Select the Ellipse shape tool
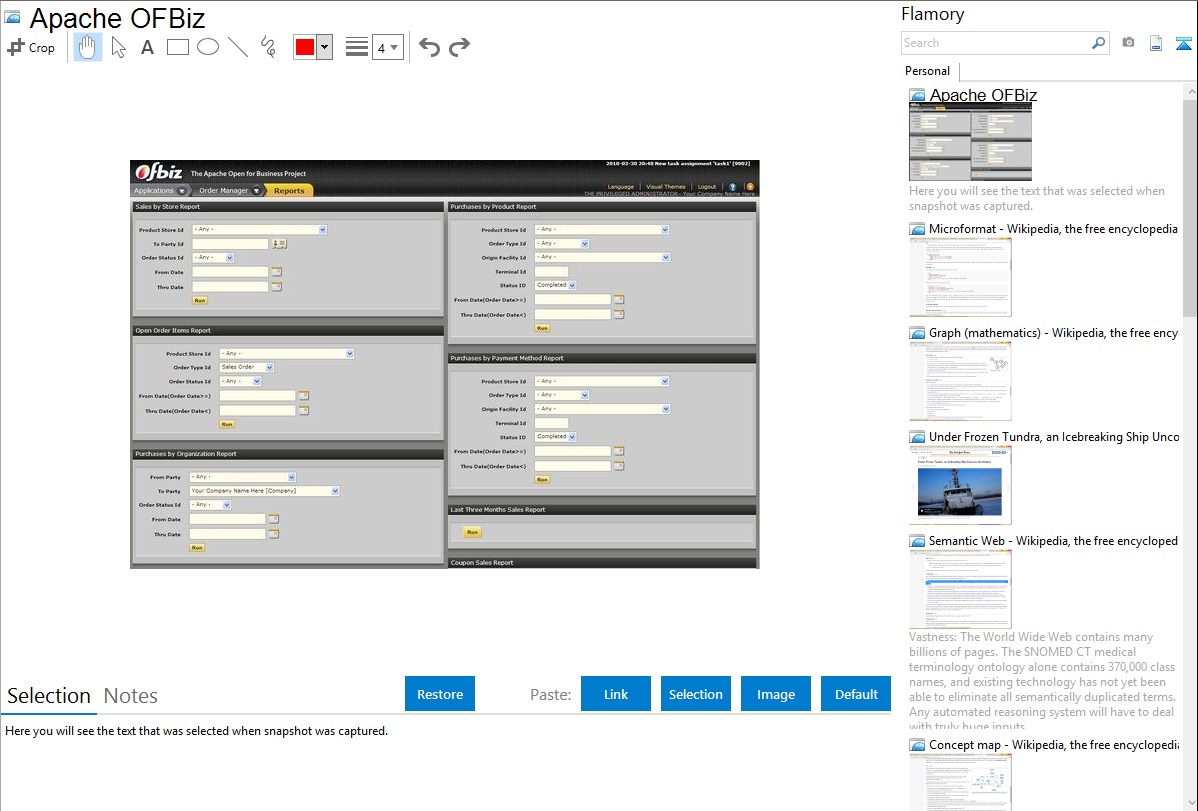1198x811 pixels. pyautogui.click(x=208, y=47)
